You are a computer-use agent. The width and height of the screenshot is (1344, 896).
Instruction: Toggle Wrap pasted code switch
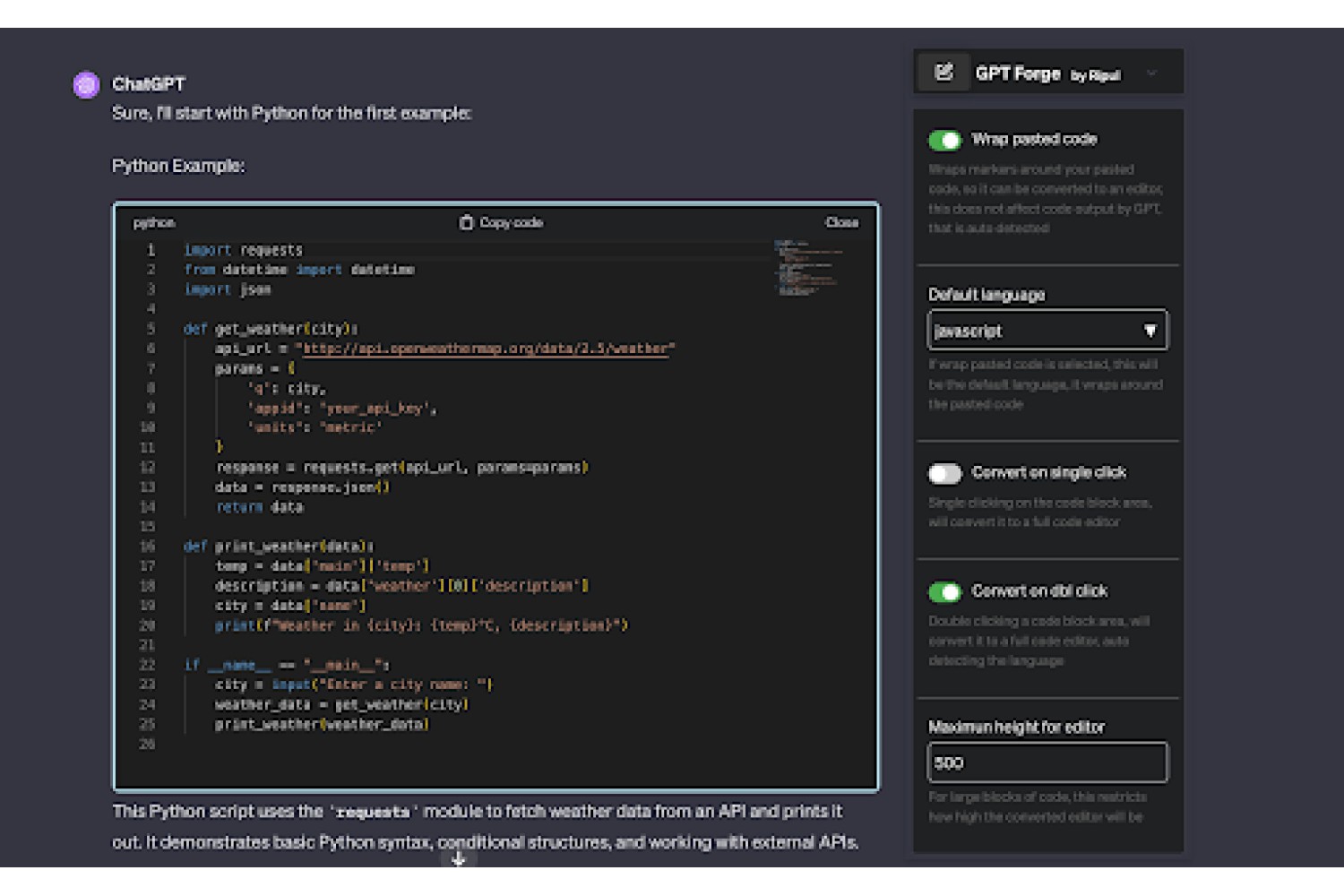[x=944, y=140]
